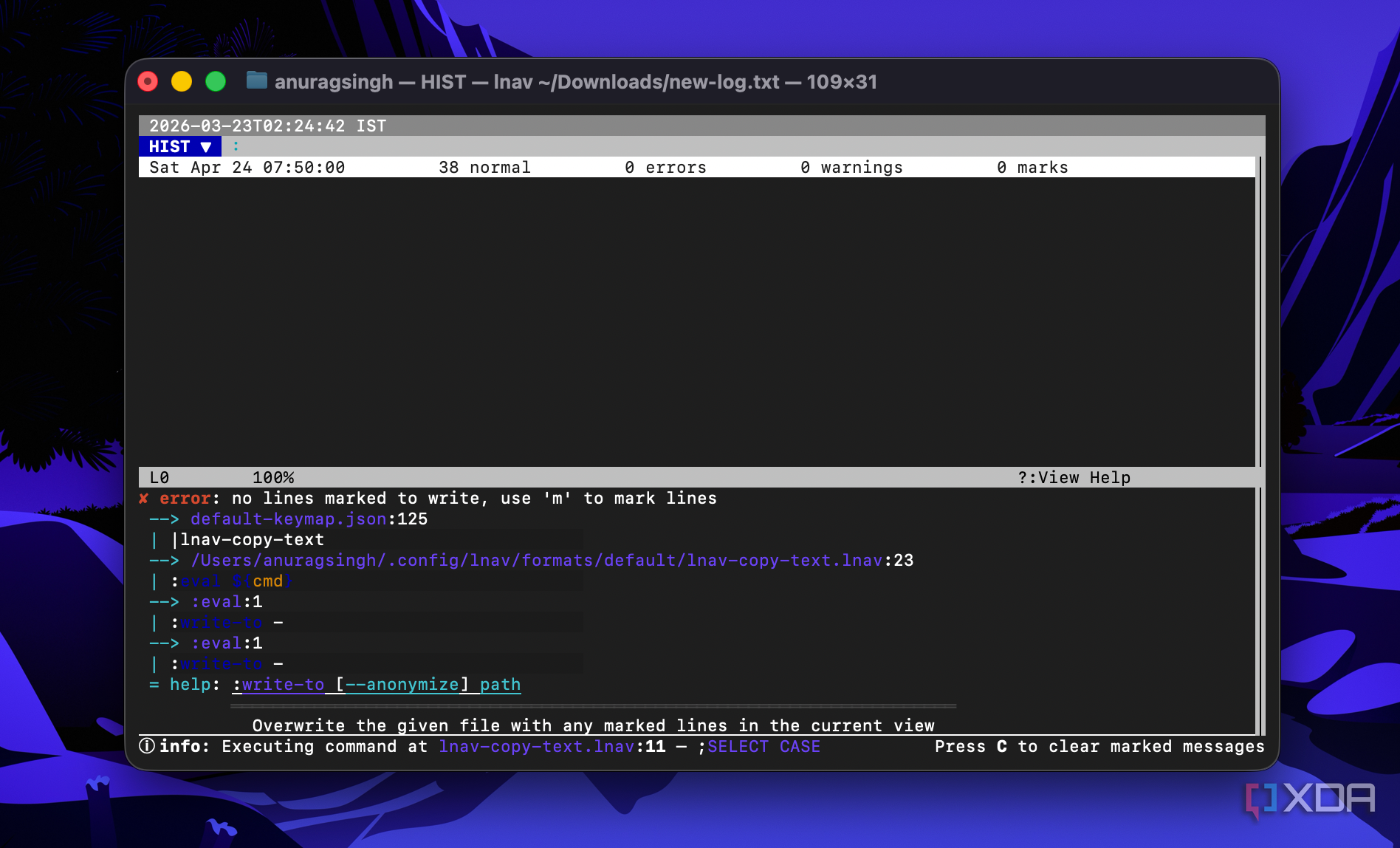Click the error panel scrollbar

[x=1260, y=611]
